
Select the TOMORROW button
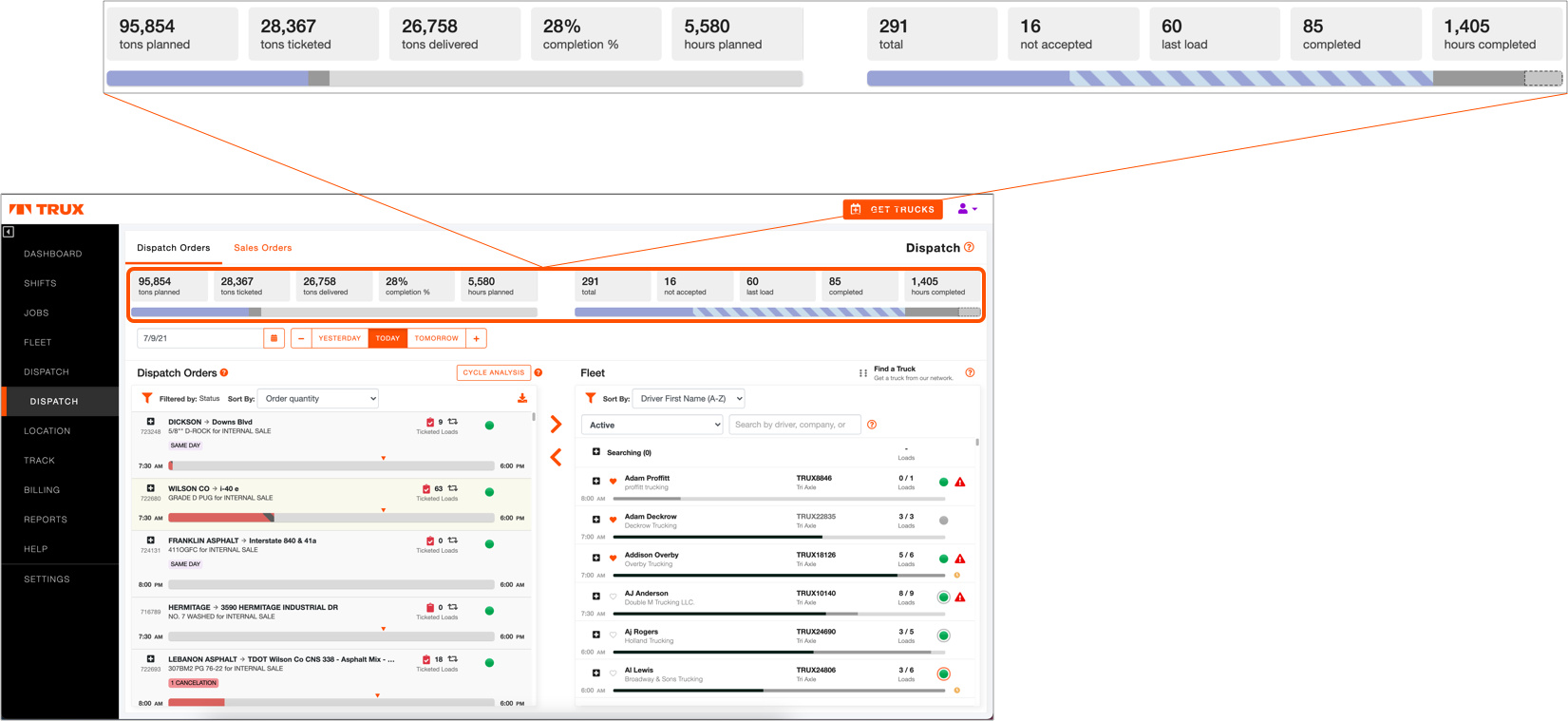point(437,338)
